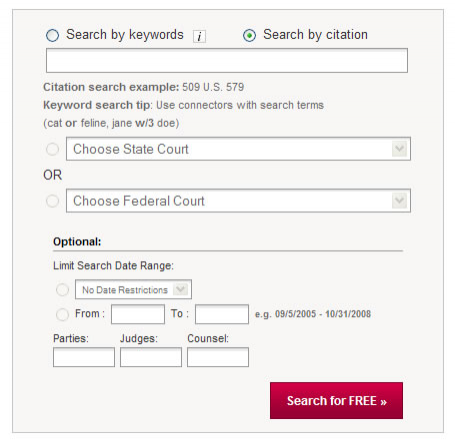
Task: Select the Search by keywords radio button
Action: tap(52, 35)
